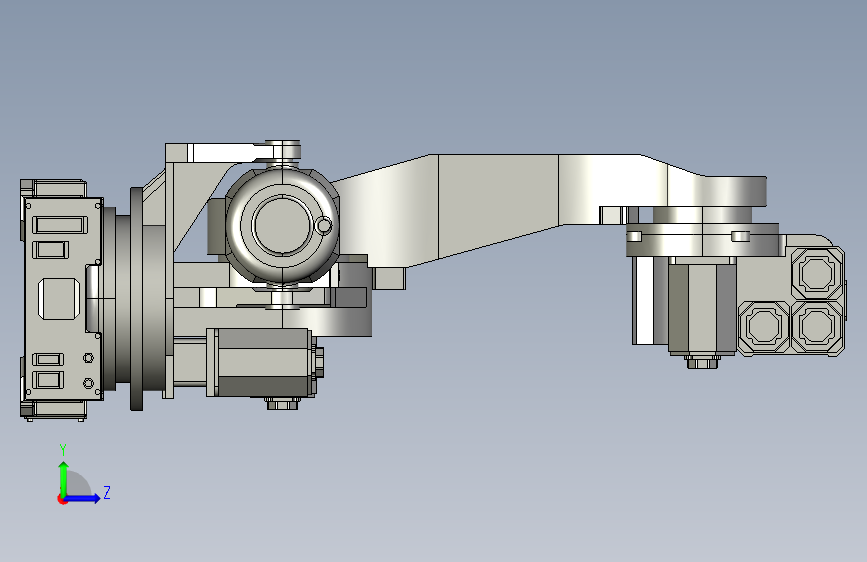Click the green Y axis arrow on the triad

64,479
